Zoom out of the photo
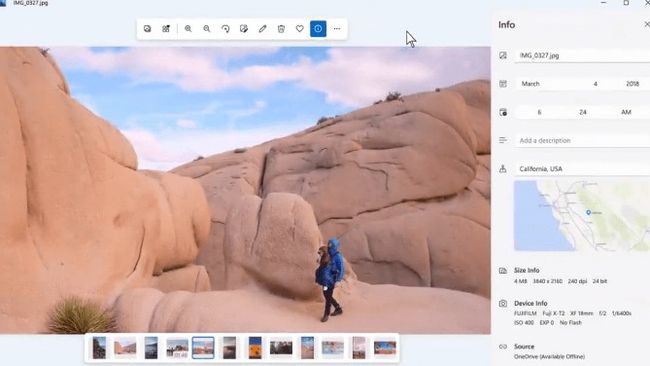This screenshot has width=650, height=366. 207,29
